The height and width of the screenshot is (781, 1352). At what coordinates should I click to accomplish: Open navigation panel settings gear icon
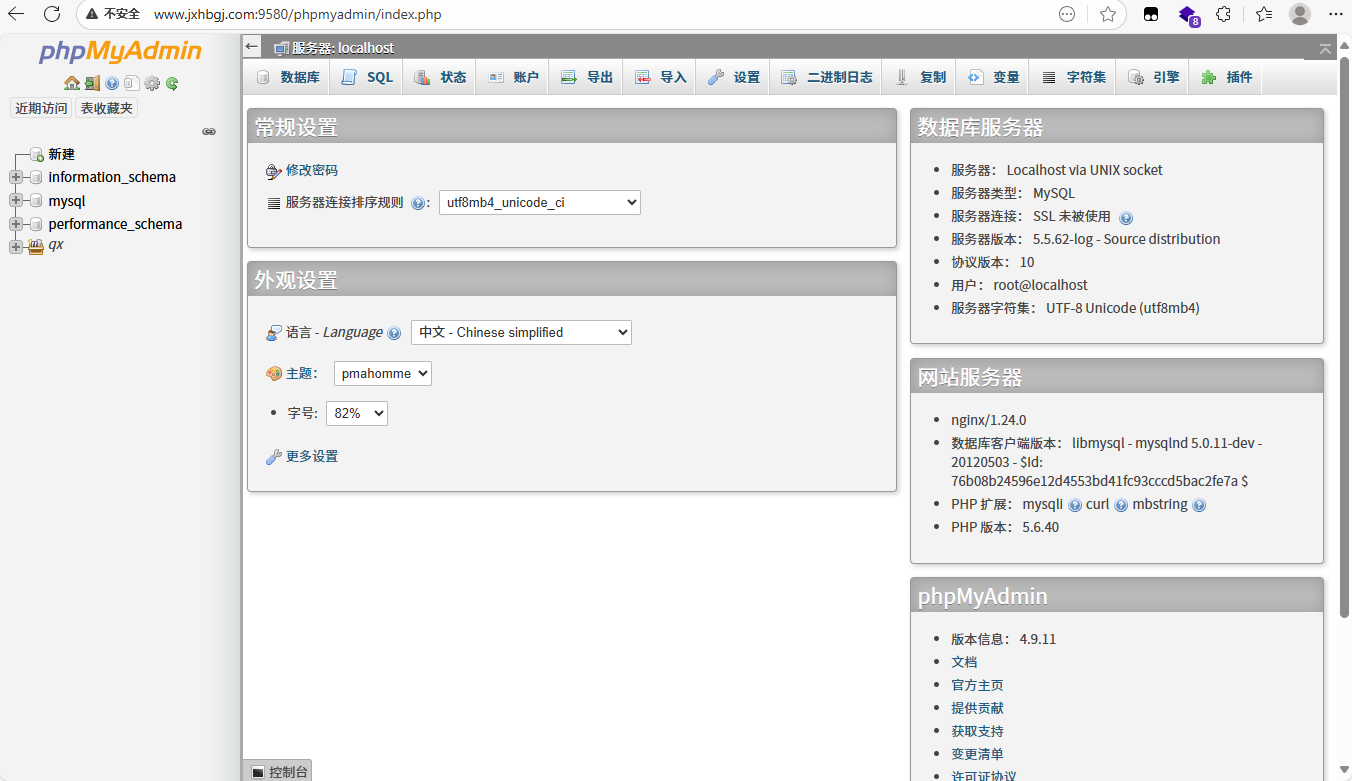[x=152, y=84]
